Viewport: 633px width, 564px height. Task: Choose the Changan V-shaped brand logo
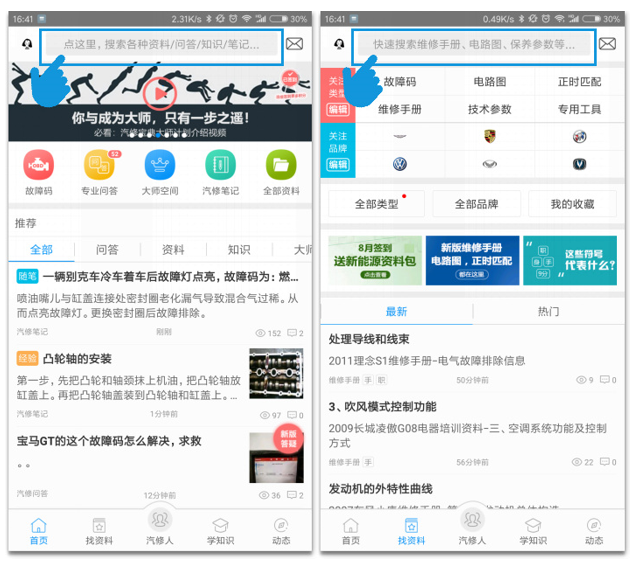[579, 164]
